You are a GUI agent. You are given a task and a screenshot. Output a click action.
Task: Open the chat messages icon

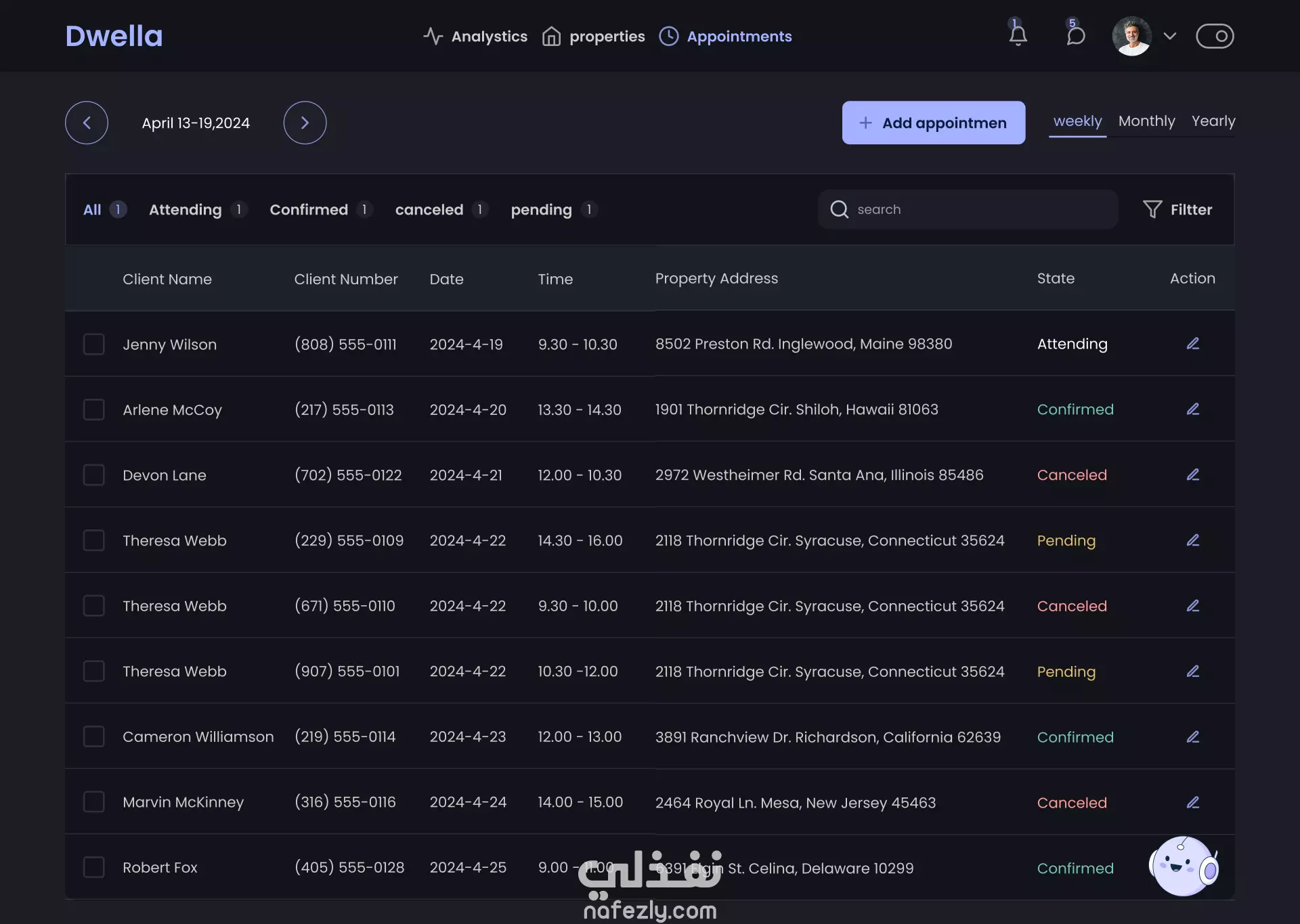[x=1075, y=35]
